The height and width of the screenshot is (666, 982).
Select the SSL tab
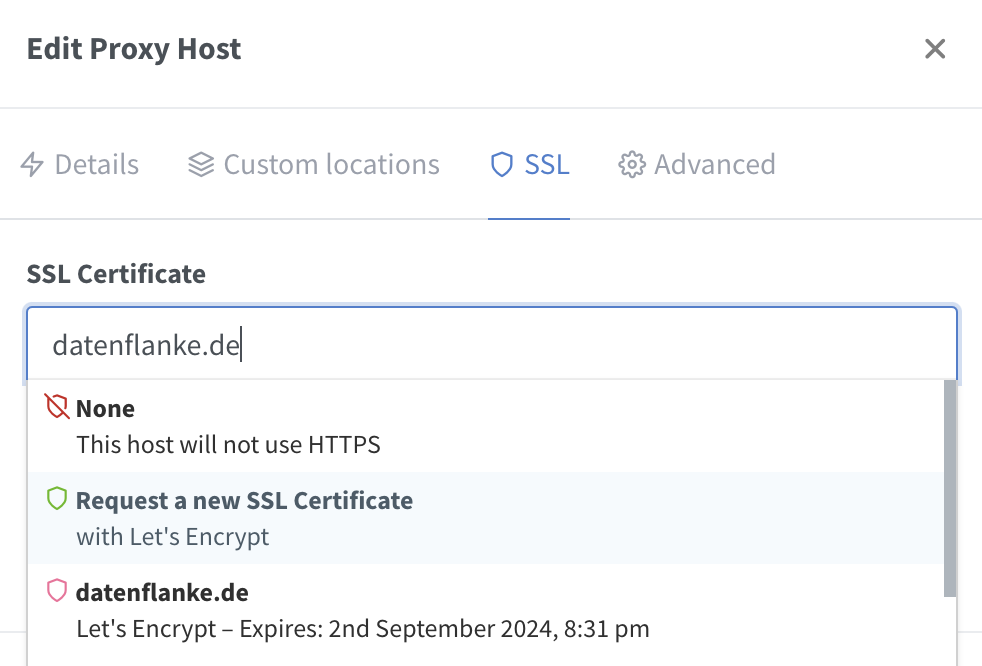pyautogui.click(x=529, y=165)
